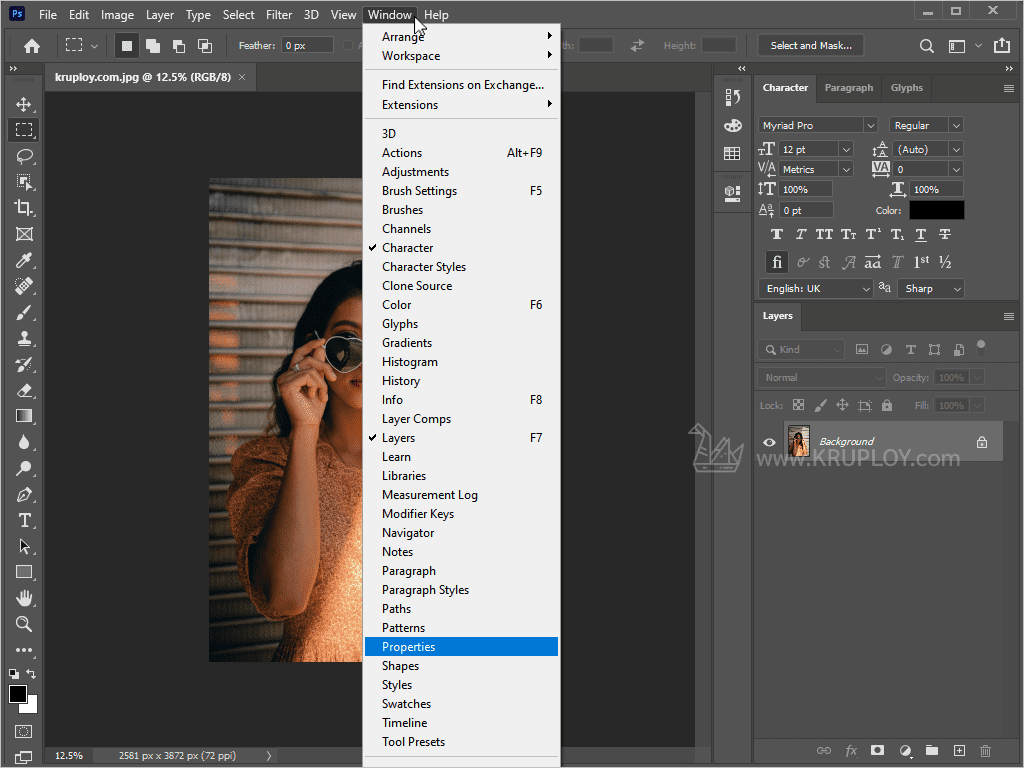Screen dimensions: 1024x768
Task: Click the Share image icon
Action: click(x=1001, y=45)
